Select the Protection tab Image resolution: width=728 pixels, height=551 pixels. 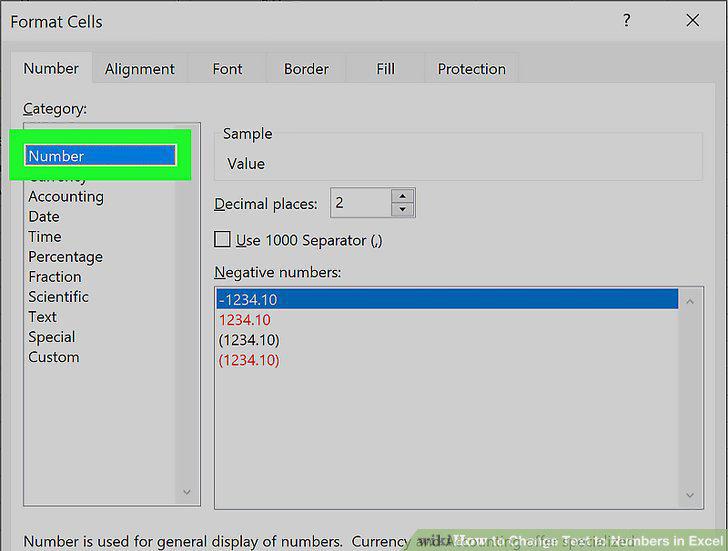point(472,69)
